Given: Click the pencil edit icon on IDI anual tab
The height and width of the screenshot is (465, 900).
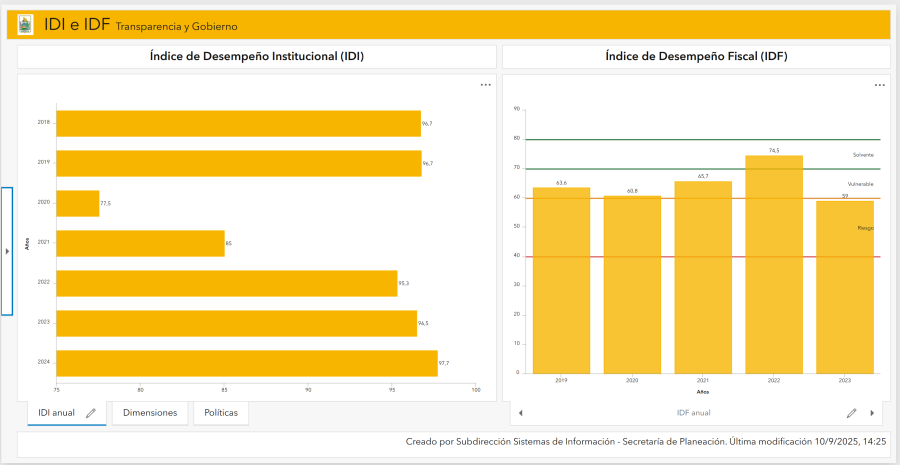Looking at the screenshot, I should (x=91, y=413).
